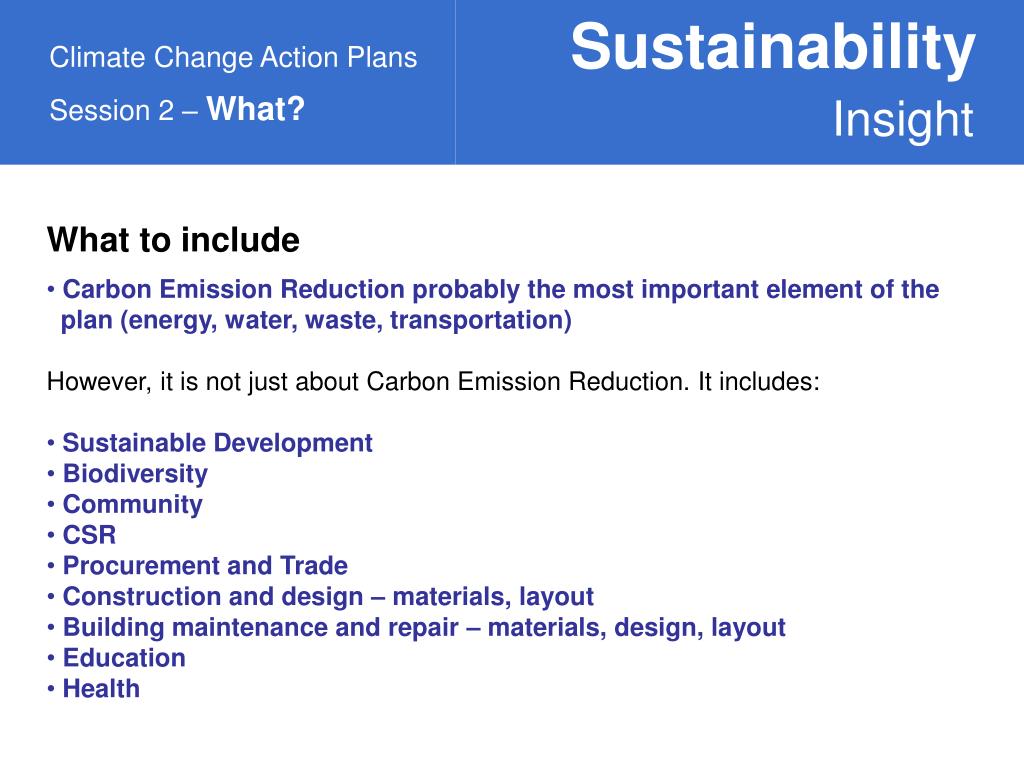1024x768 pixels.
Task: Click the "Climate Change Action Plans" header text
Action: tap(233, 57)
